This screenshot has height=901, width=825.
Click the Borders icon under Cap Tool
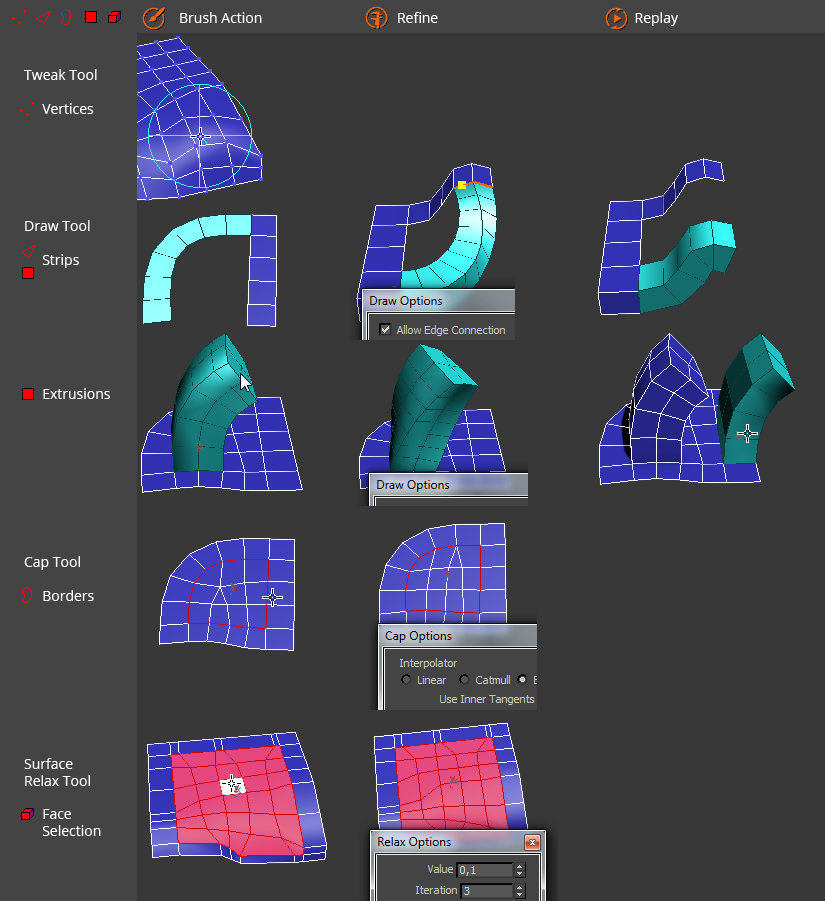tap(28, 596)
